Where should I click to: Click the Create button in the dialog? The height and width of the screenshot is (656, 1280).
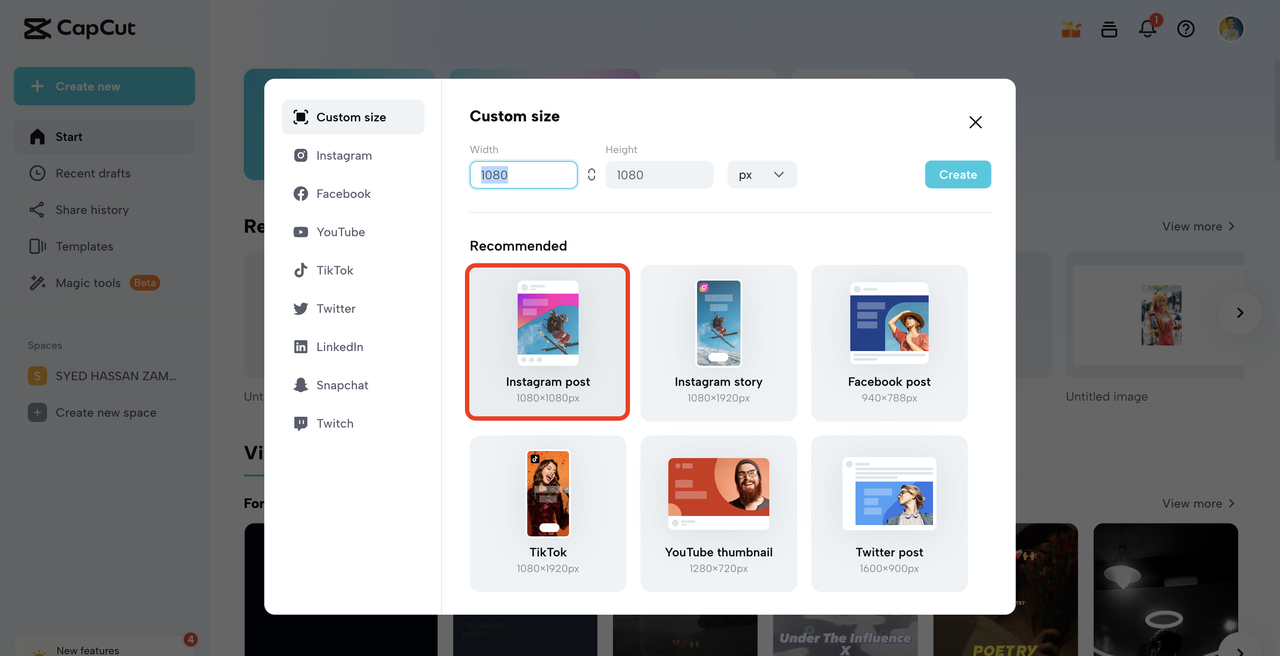pyautogui.click(x=958, y=174)
